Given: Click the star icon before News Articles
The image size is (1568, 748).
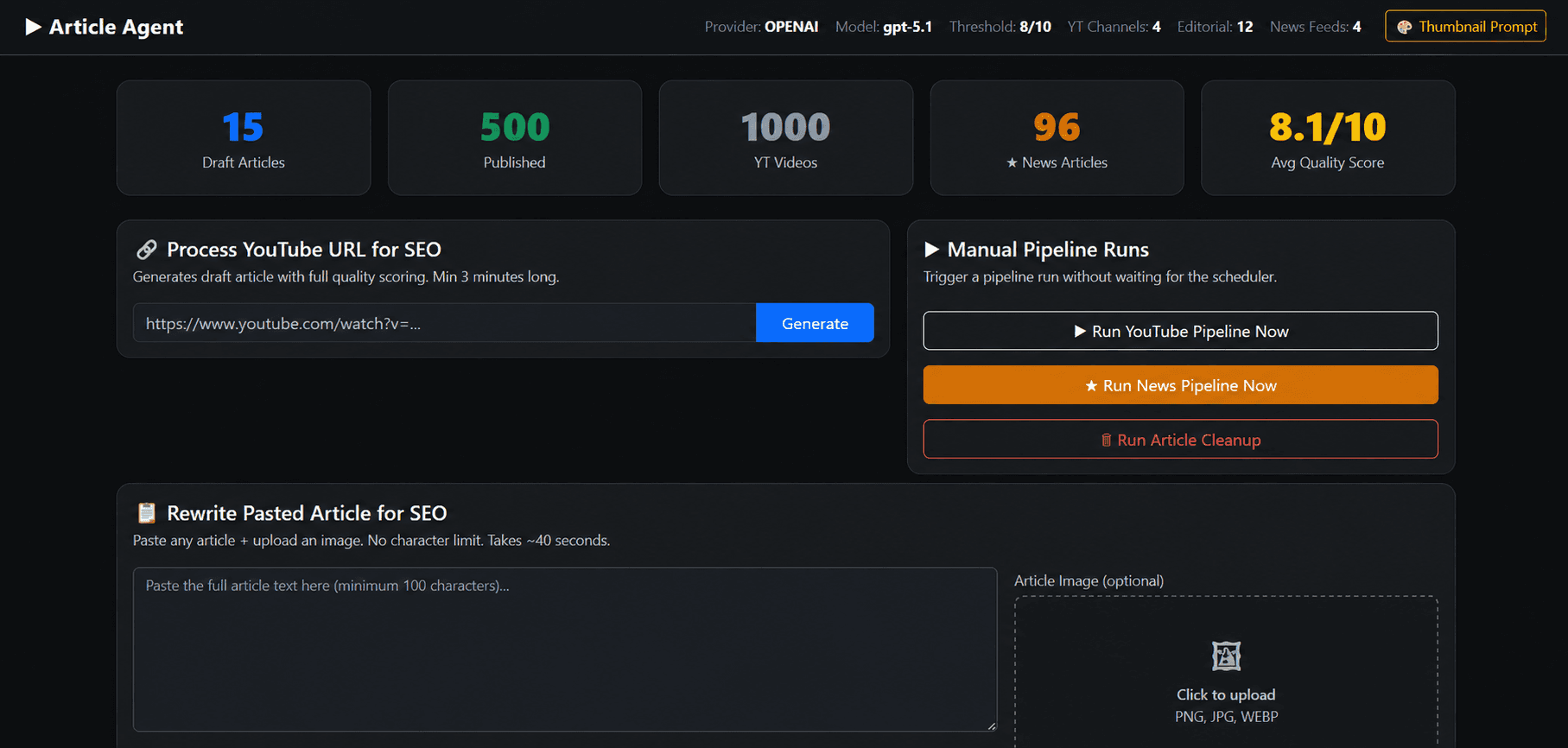Looking at the screenshot, I should pyautogui.click(x=1012, y=162).
